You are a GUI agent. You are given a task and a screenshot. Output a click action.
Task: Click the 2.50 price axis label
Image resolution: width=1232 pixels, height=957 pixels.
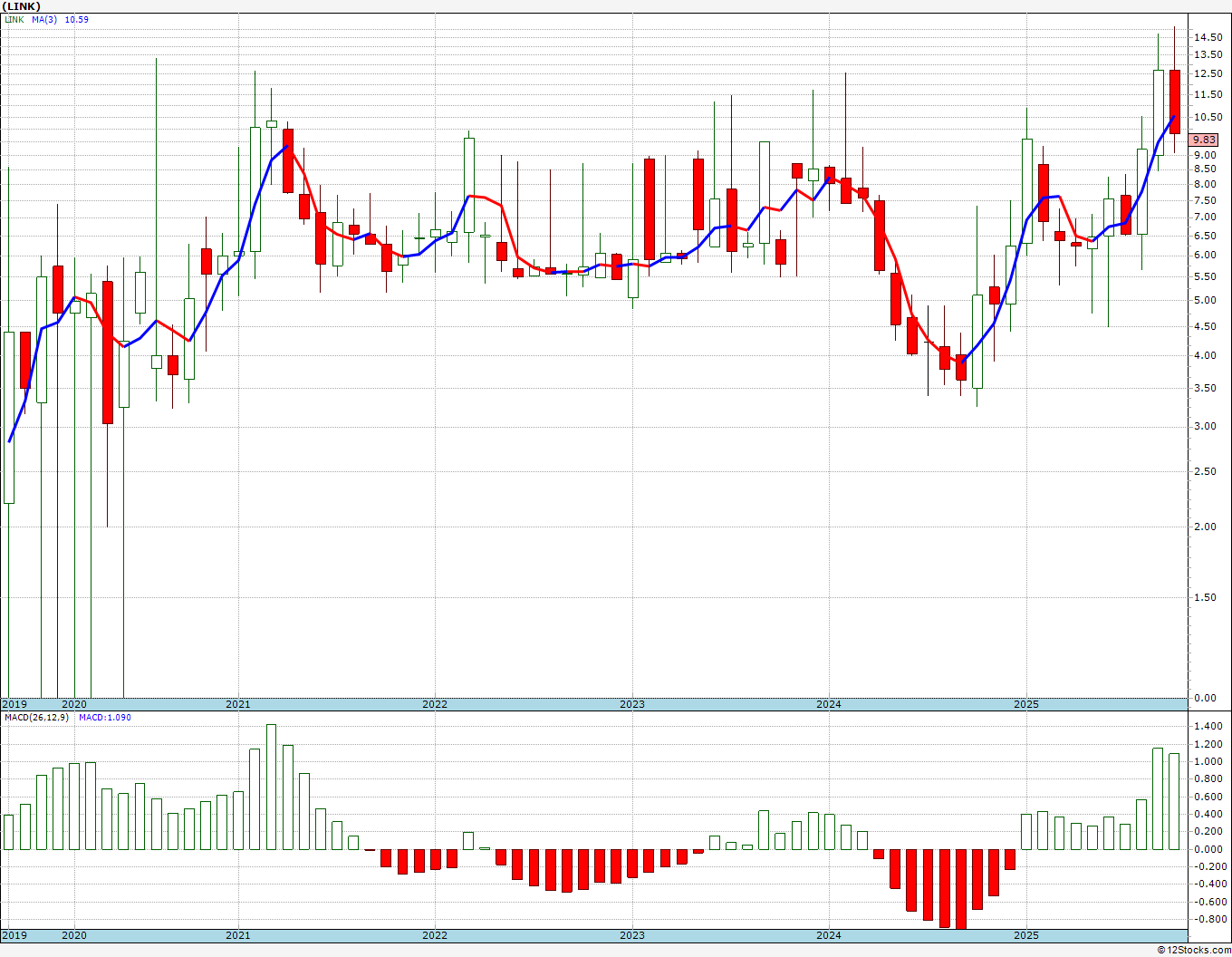click(1205, 471)
